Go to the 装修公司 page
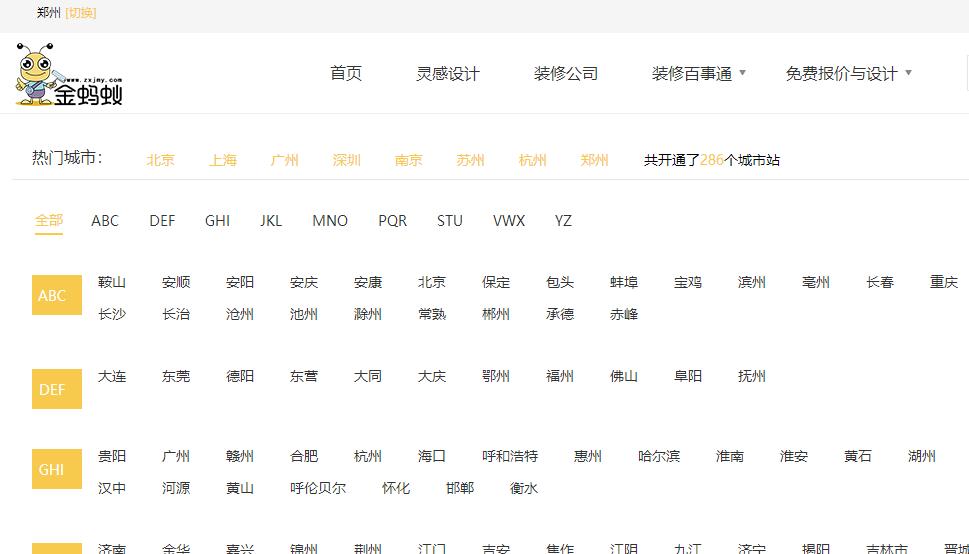The width and height of the screenshot is (969, 554). point(566,74)
